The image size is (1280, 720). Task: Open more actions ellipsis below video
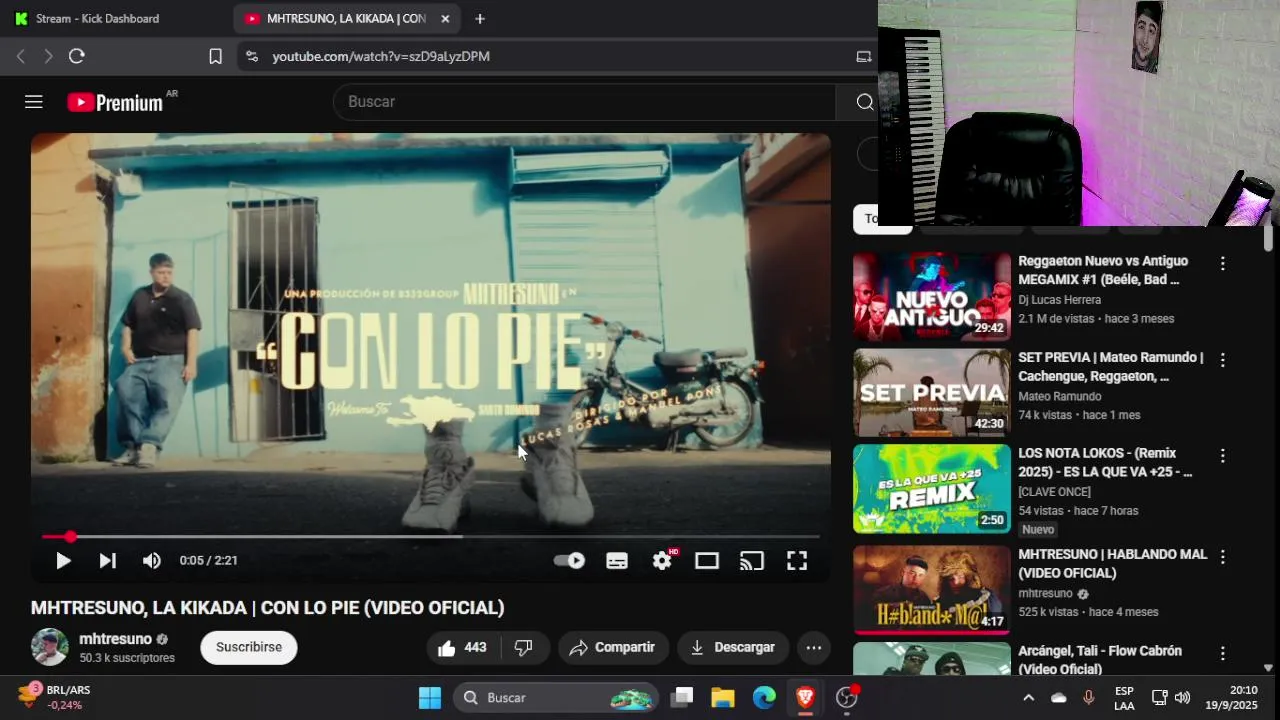click(814, 648)
